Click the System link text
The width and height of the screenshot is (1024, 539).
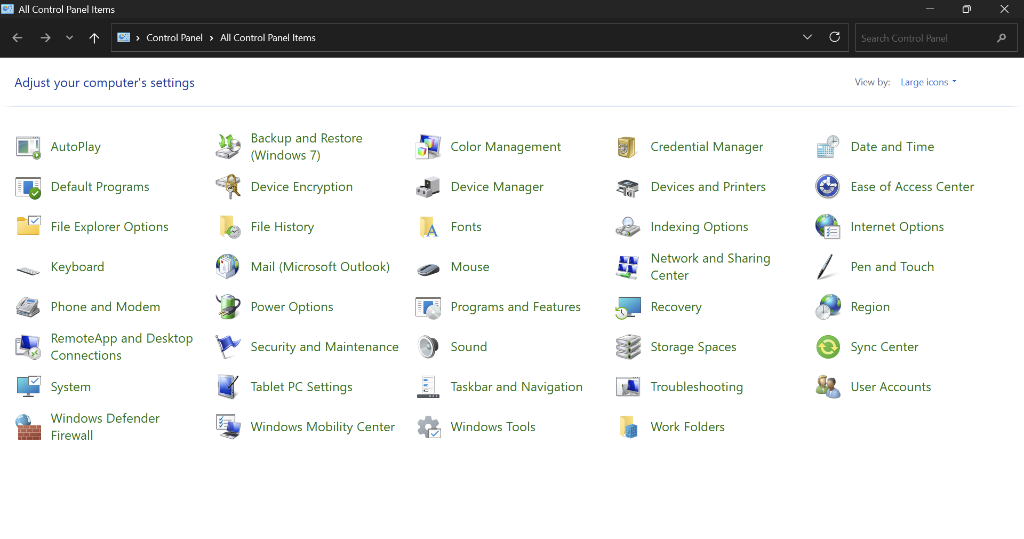71,387
